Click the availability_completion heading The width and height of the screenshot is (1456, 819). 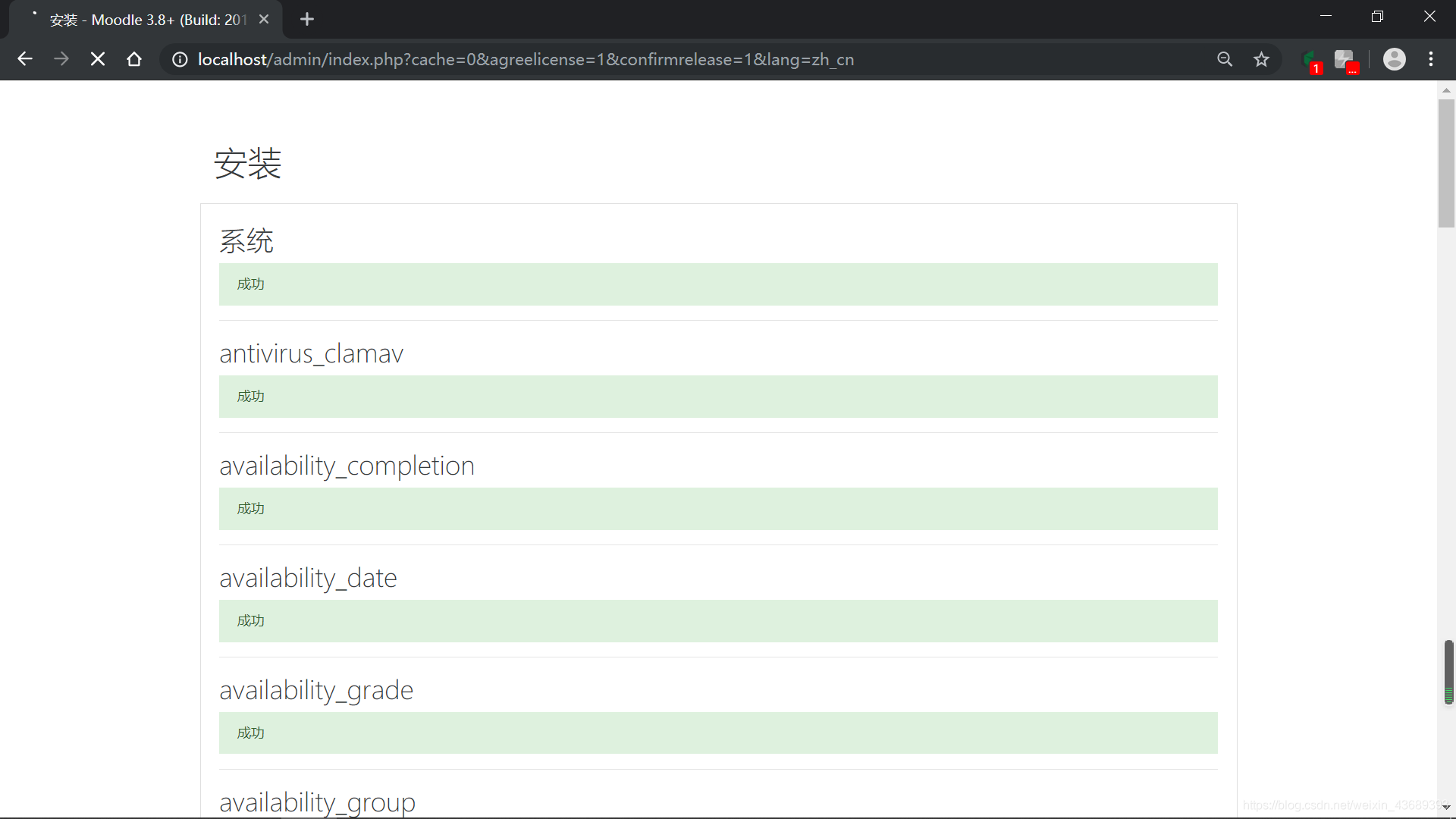347,466
